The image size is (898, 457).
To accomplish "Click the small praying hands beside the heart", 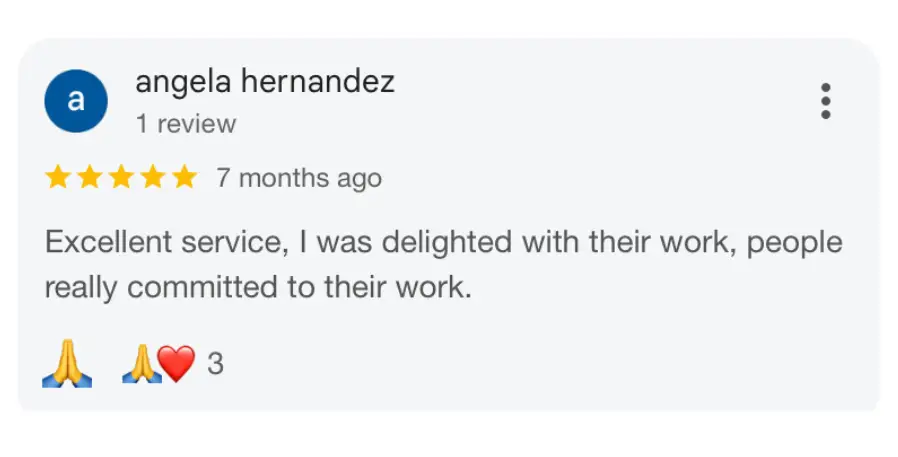I will click(141, 364).
